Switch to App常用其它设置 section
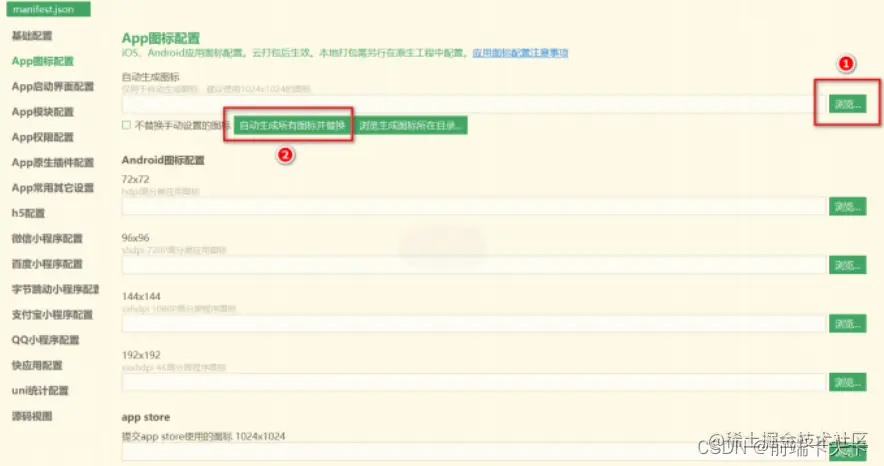Image resolution: width=884 pixels, height=466 pixels. (x=53, y=188)
